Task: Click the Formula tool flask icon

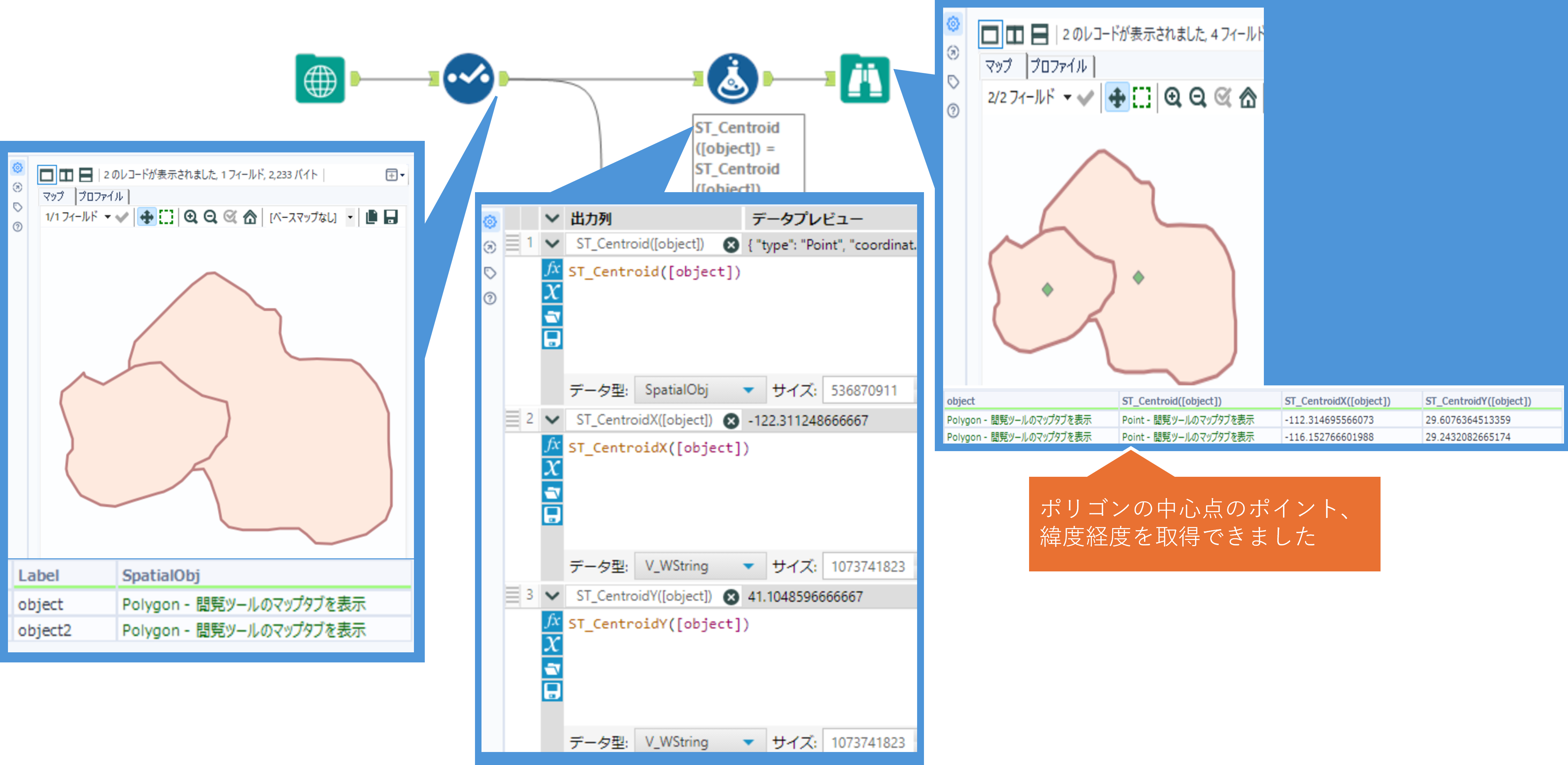Action: point(733,78)
